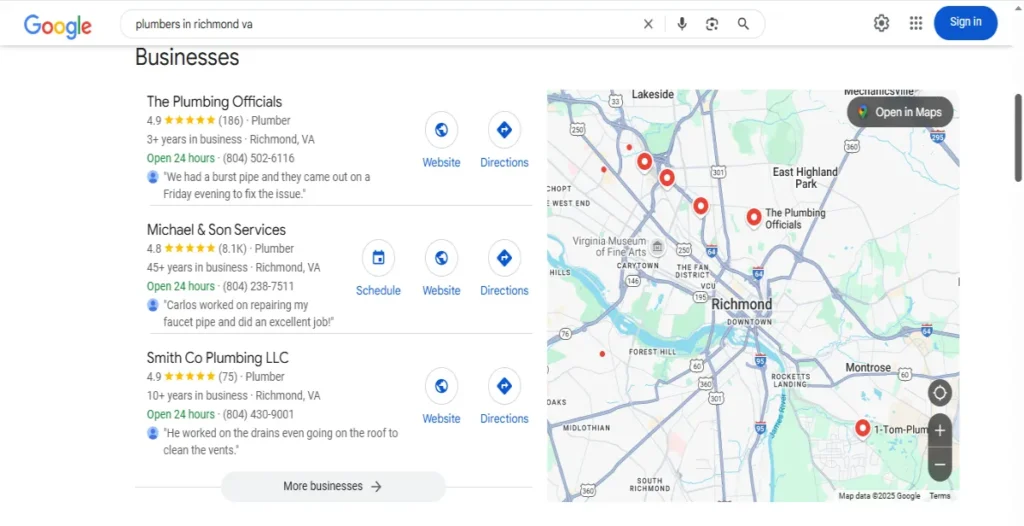Get directions to The Plumbing Officials

504,130
